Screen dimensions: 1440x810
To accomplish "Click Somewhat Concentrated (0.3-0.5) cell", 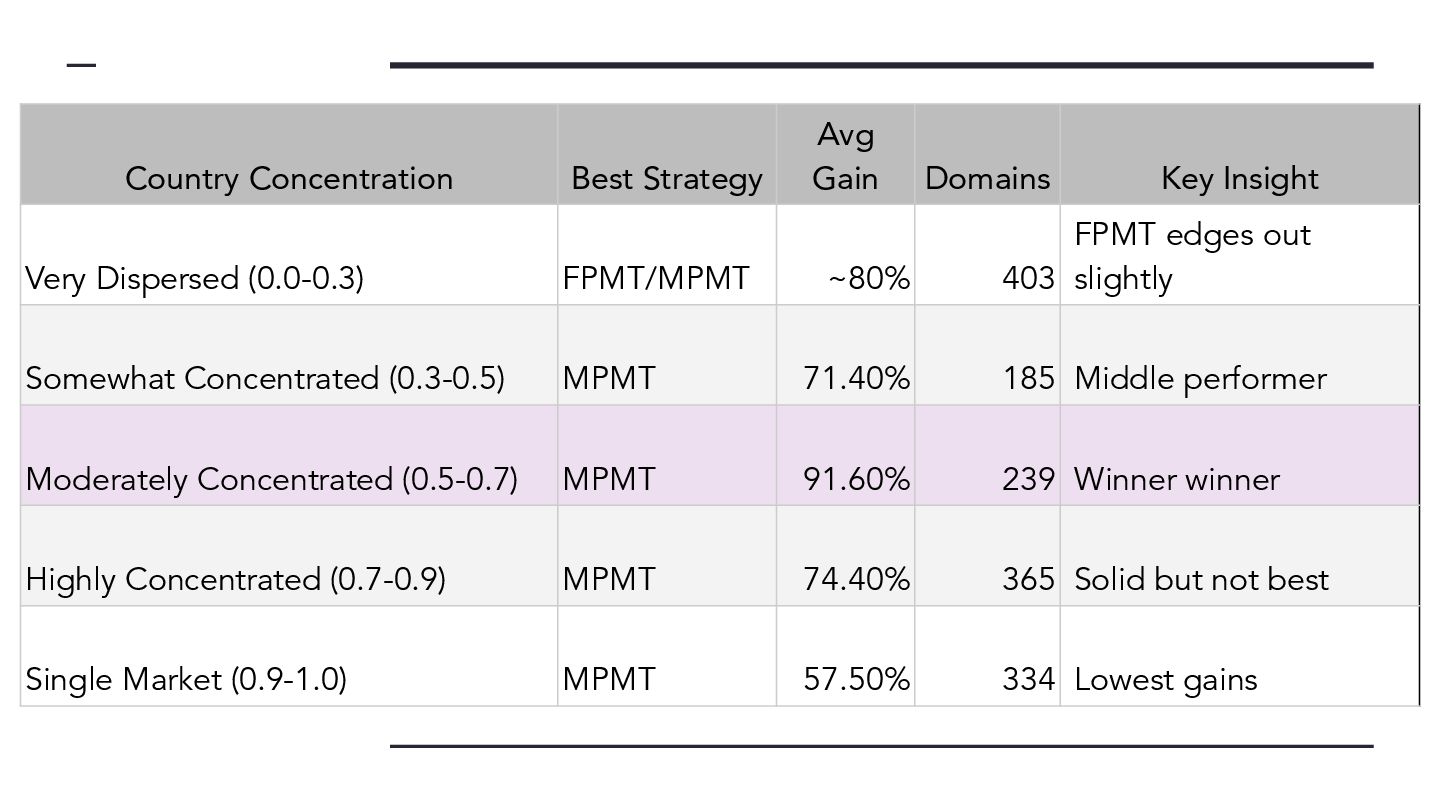I will pyautogui.click(x=289, y=355).
